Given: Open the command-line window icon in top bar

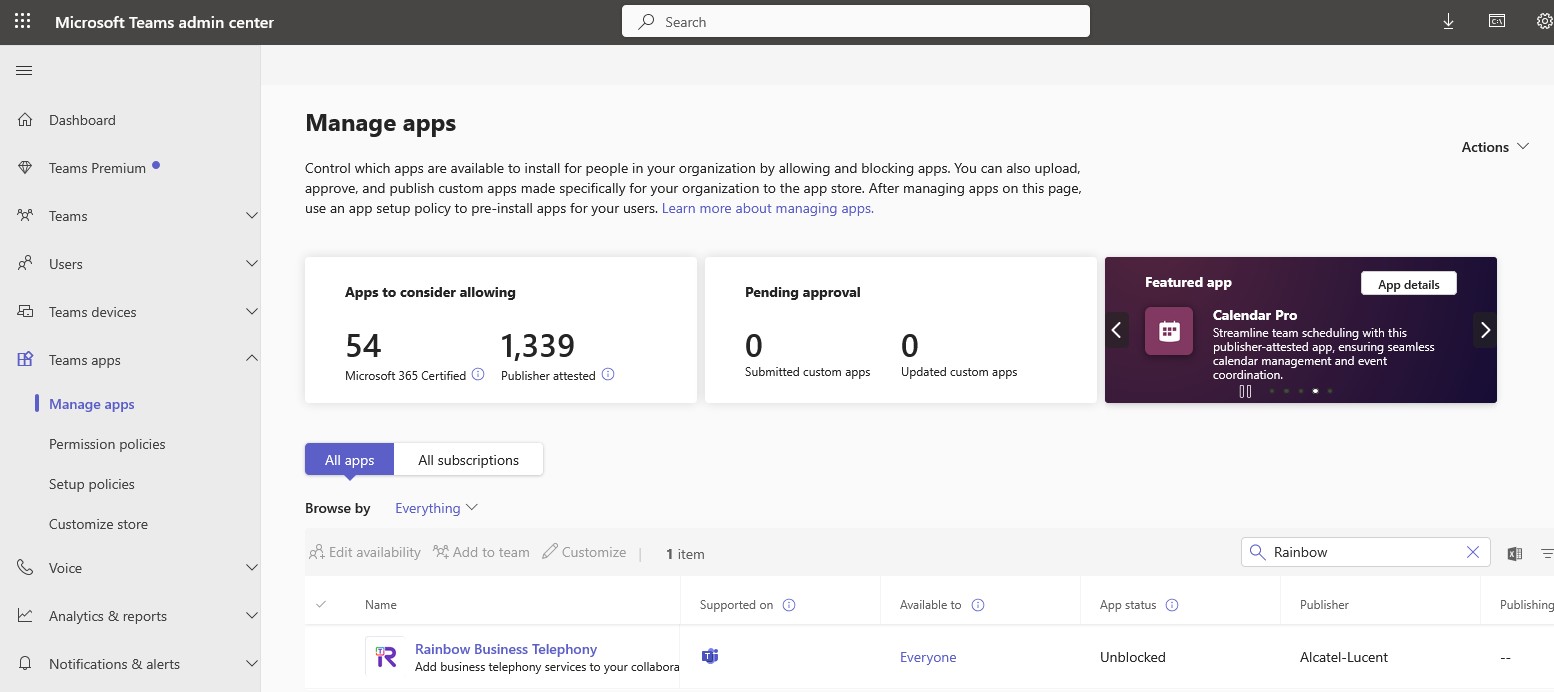Looking at the screenshot, I should point(1497,21).
